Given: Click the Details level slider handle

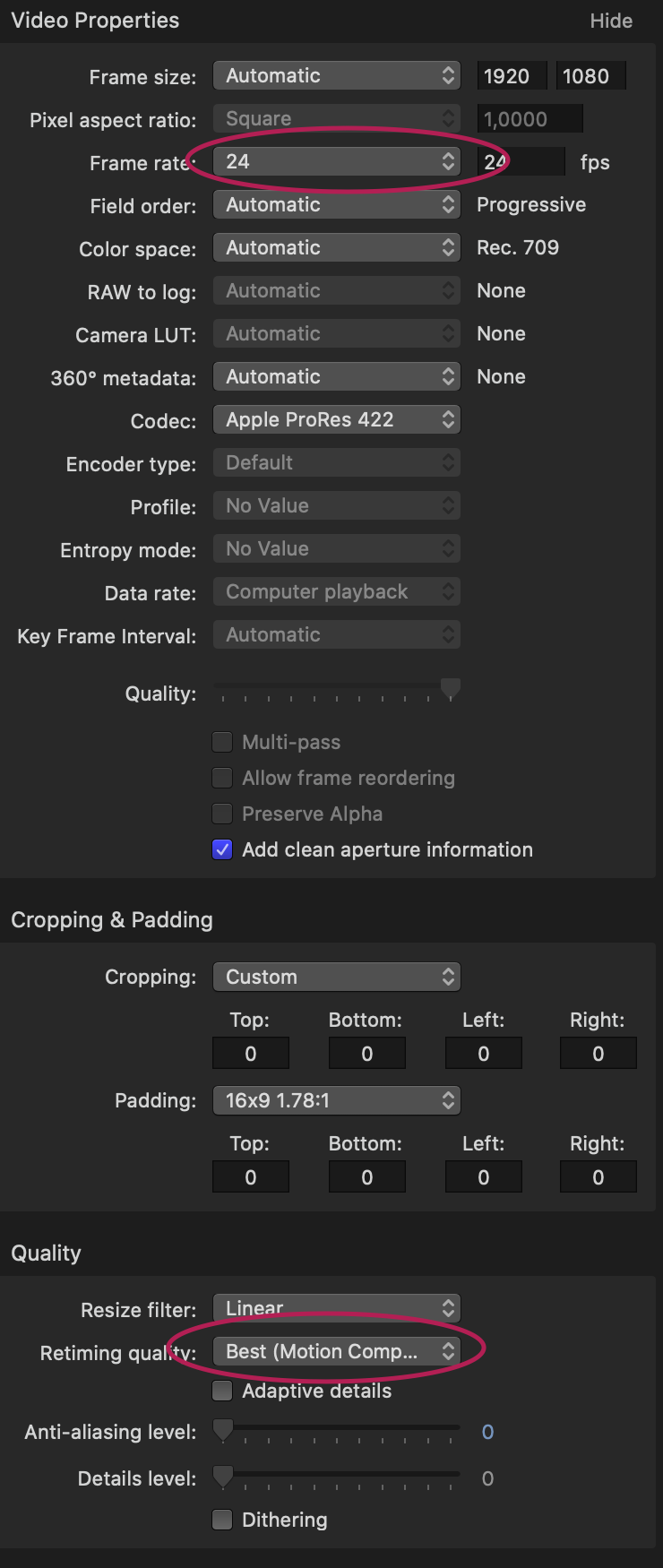Looking at the screenshot, I should (222, 1476).
